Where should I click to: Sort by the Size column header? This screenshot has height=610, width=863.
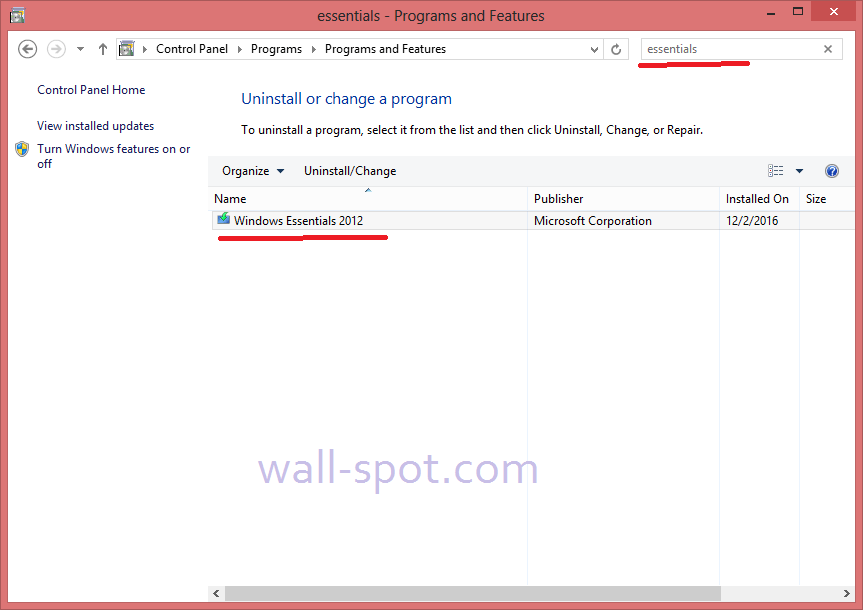827,199
